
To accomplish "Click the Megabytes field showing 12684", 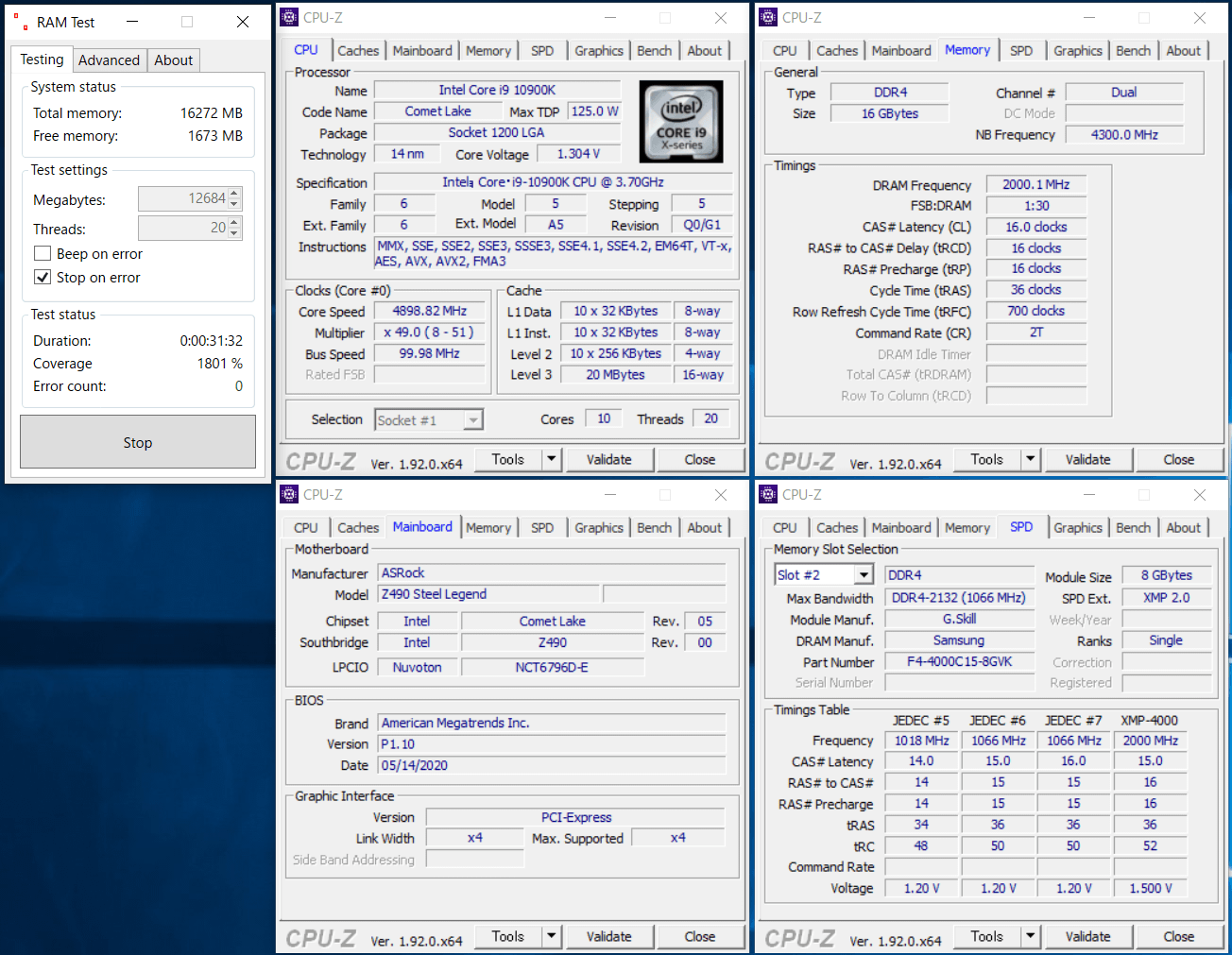I will [x=184, y=198].
